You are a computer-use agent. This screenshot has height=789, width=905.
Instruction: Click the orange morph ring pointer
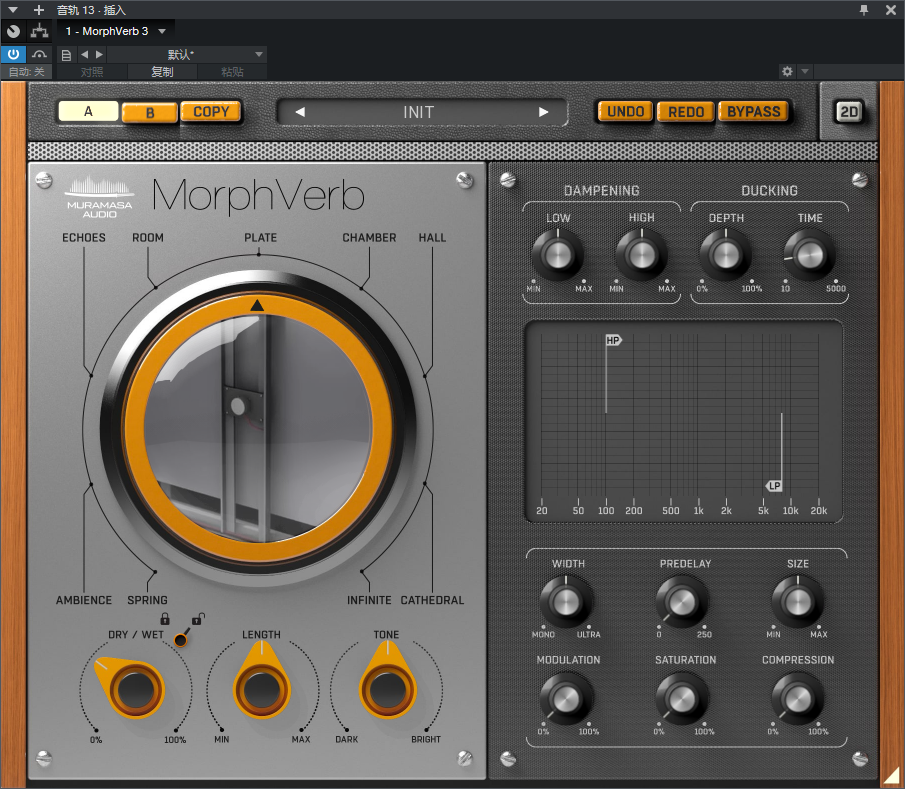pos(257,305)
